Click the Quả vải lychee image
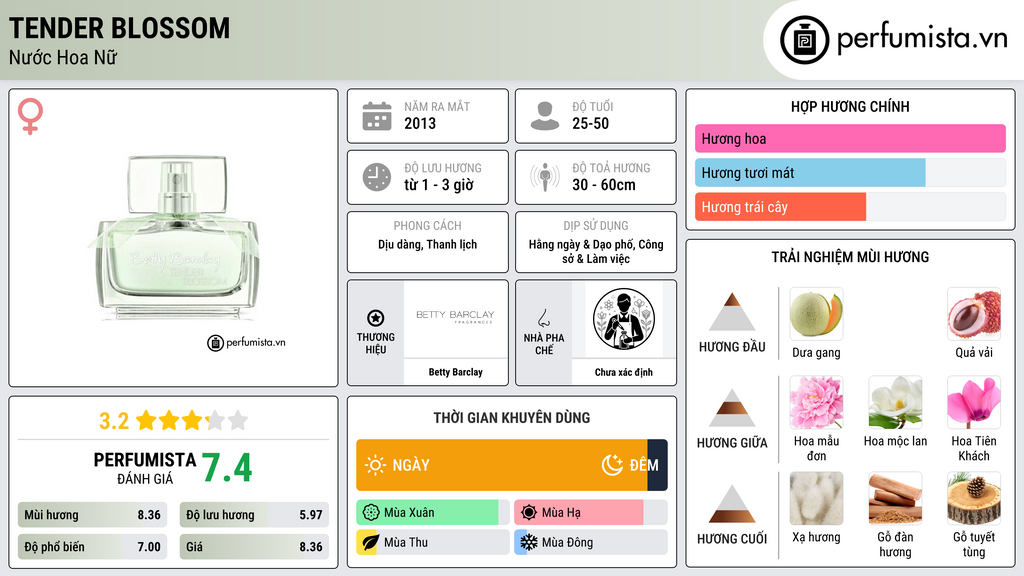The height and width of the screenshot is (576, 1024). (974, 314)
